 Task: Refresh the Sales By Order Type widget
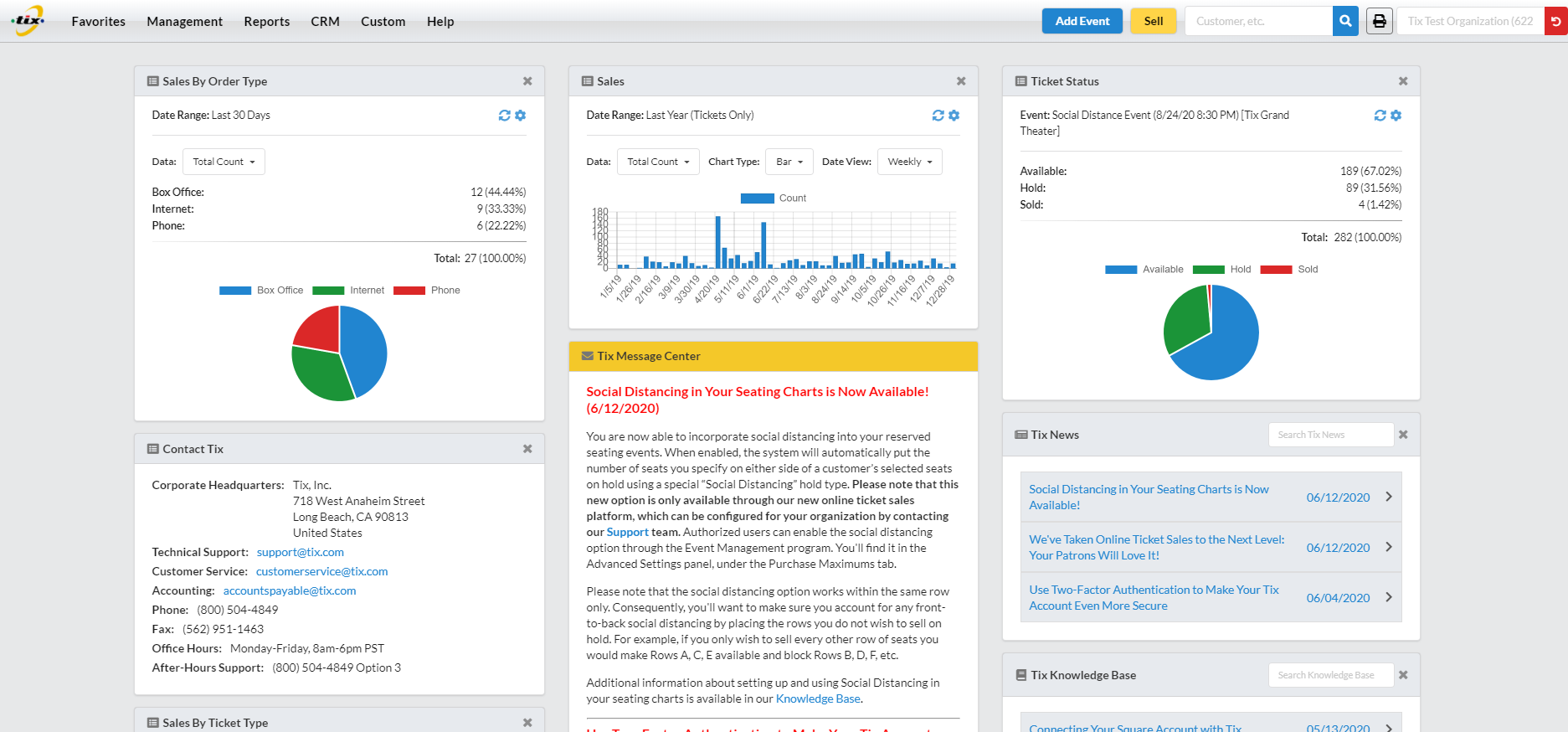tap(504, 116)
